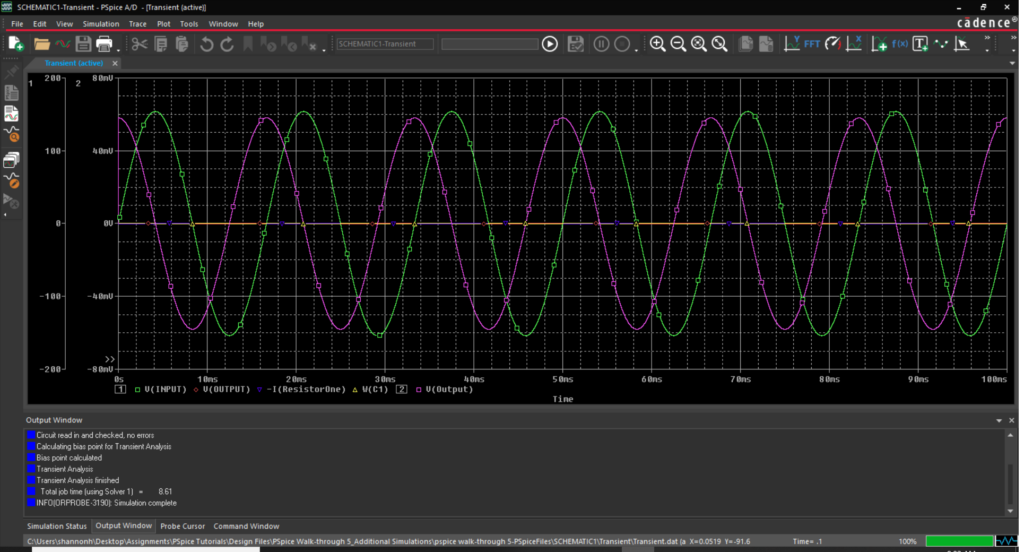Run the simulation with the play button

click(x=550, y=44)
